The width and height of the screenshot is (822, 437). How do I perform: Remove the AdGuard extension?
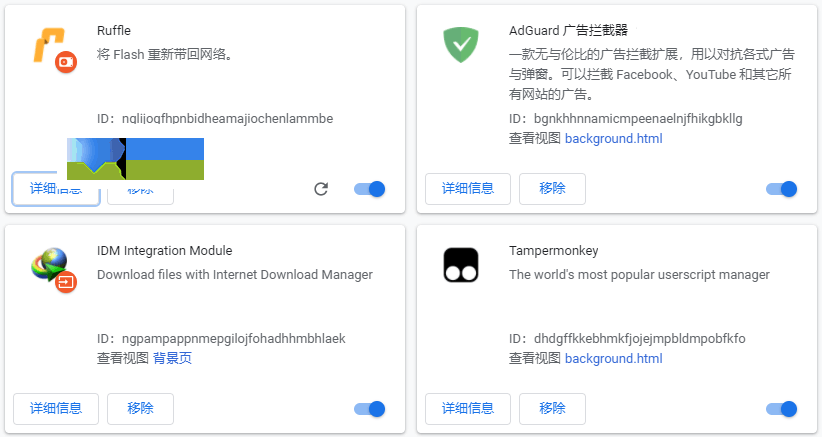pyautogui.click(x=552, y=189)
